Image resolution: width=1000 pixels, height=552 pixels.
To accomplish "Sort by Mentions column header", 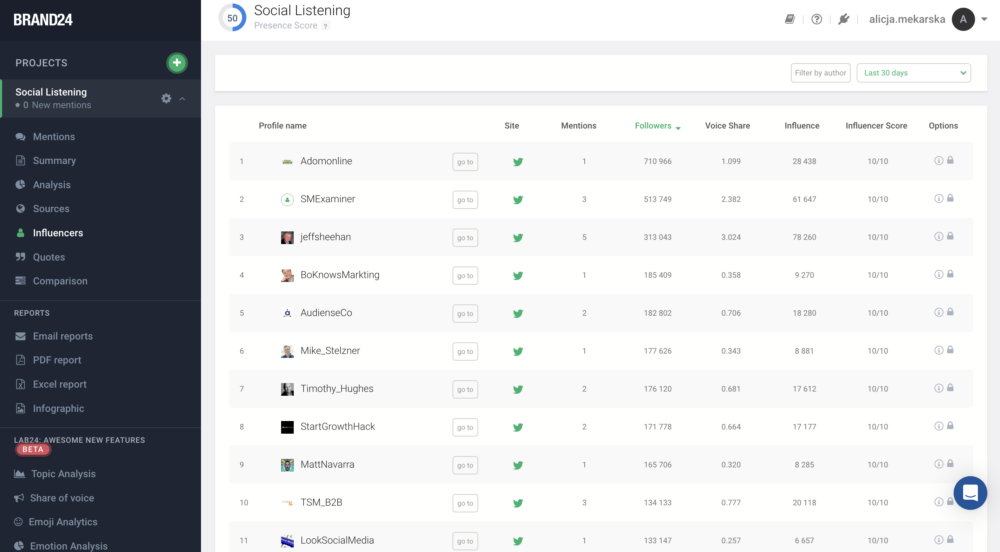I will pyautogui.click(x=578, y=126).
